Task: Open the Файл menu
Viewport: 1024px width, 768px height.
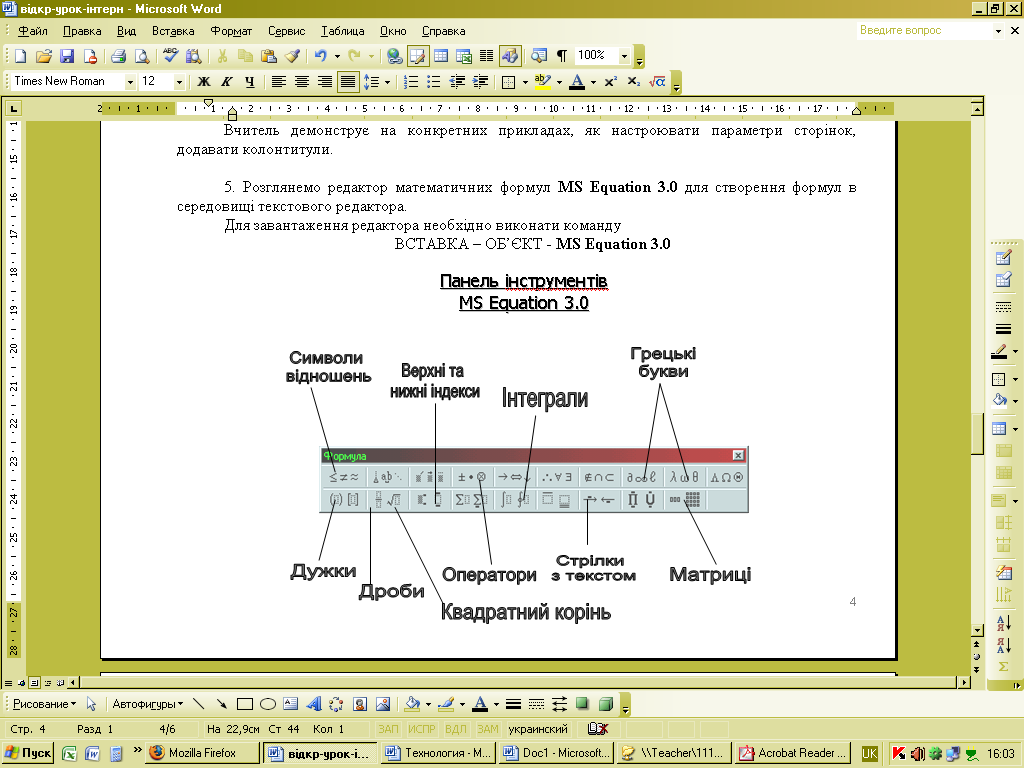Action: [33, 31]
